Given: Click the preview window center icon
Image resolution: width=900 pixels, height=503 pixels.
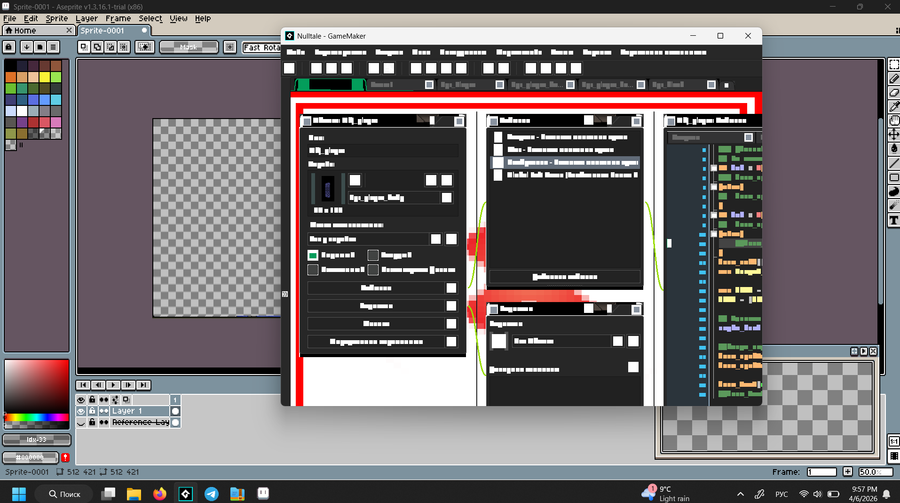Looking at the screenshot, I should (854, 351).
